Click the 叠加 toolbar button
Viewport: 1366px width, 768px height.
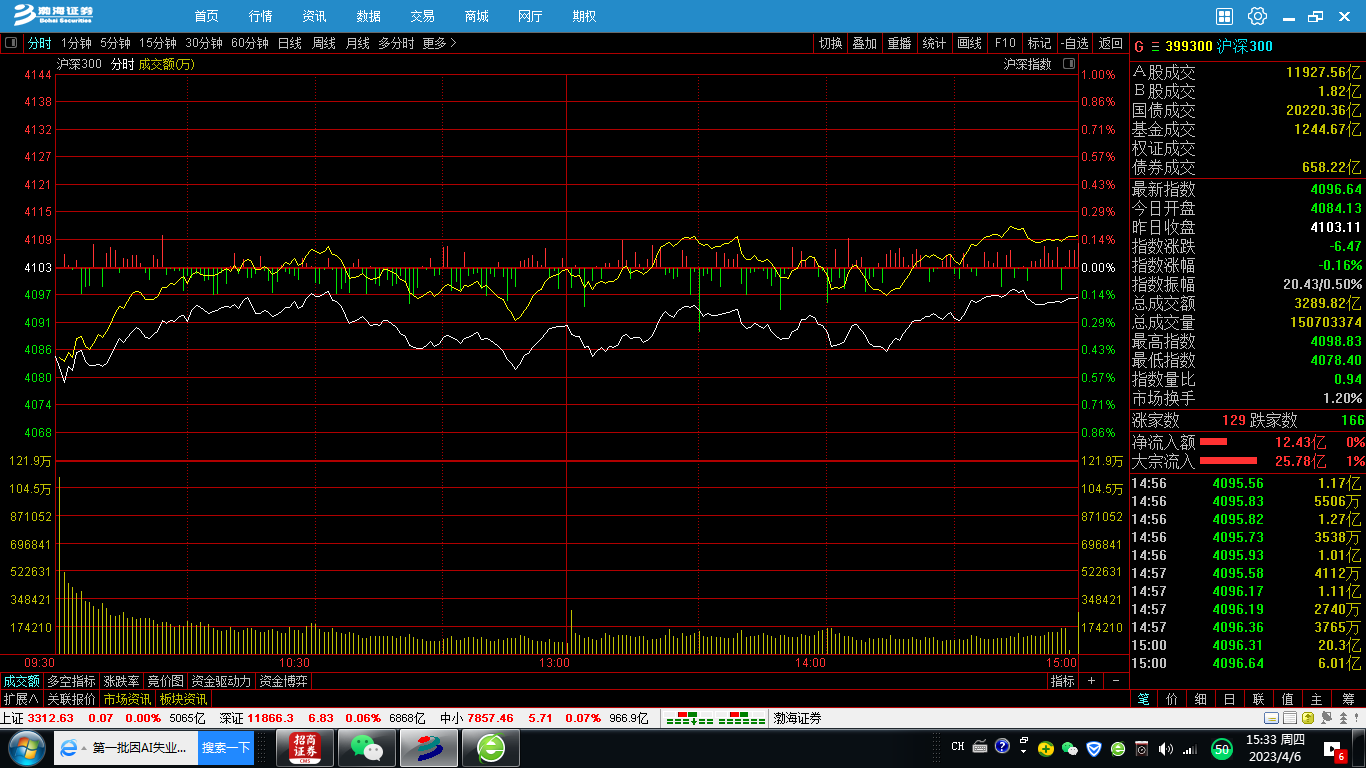(865, 43)
